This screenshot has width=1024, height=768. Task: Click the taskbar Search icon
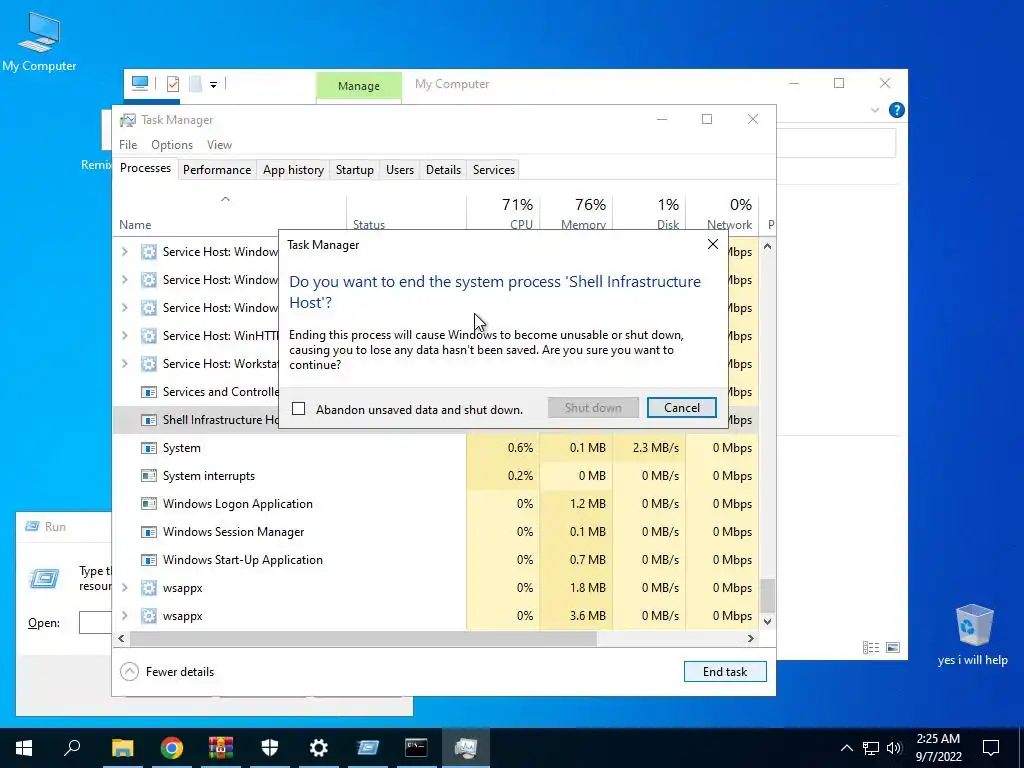tap(72, 748)
